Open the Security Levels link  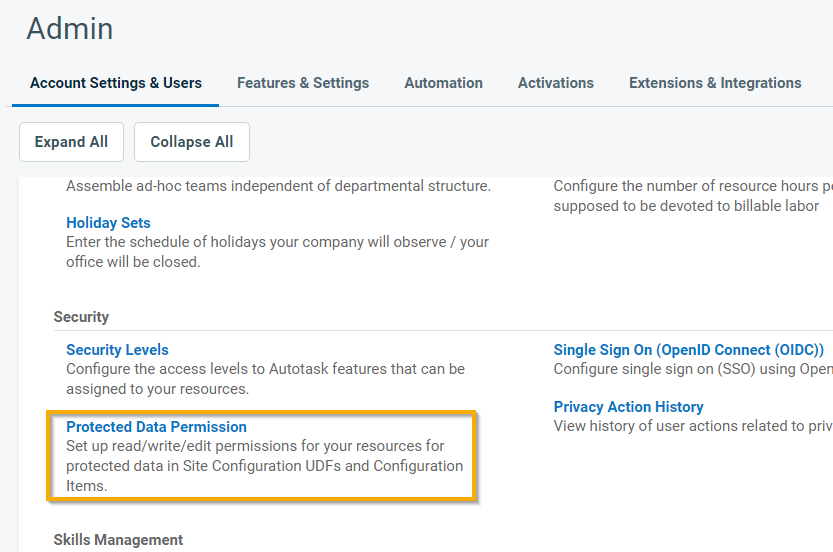(117, 350)
